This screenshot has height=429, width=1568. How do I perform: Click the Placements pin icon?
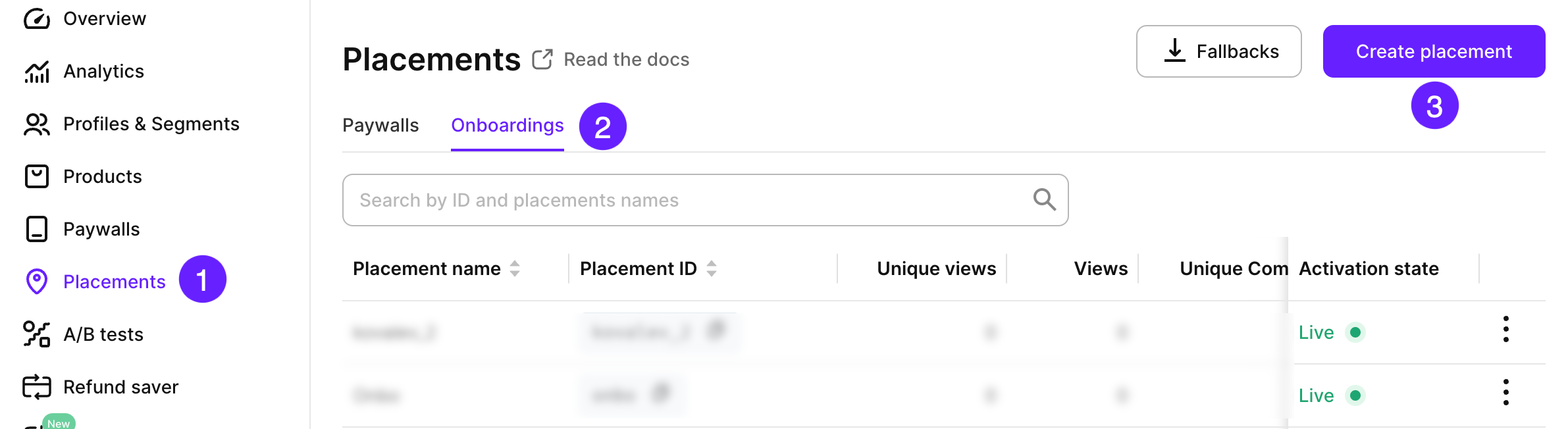[37, 282]
